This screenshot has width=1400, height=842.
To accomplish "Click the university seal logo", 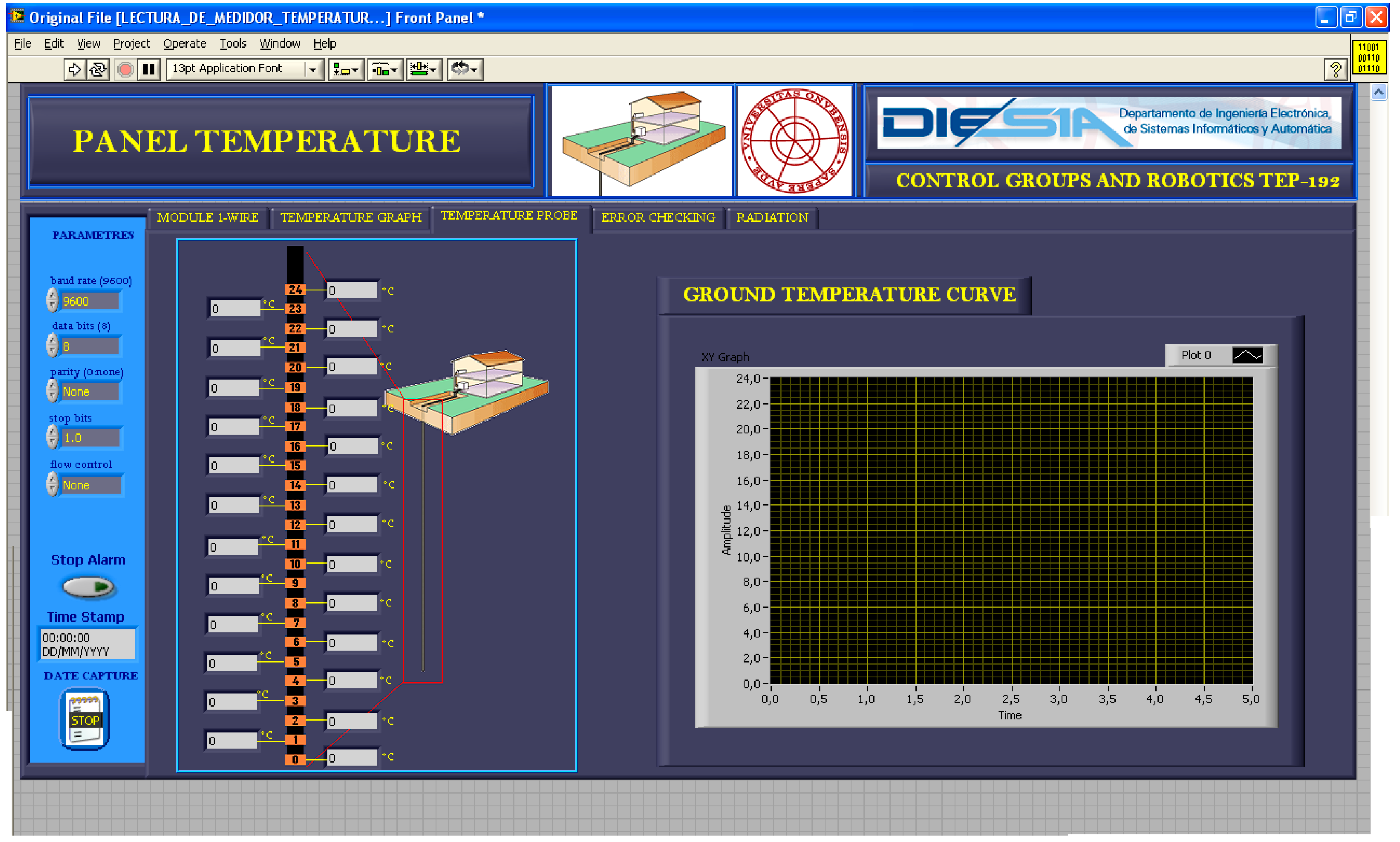I will (x=794, y=141).
